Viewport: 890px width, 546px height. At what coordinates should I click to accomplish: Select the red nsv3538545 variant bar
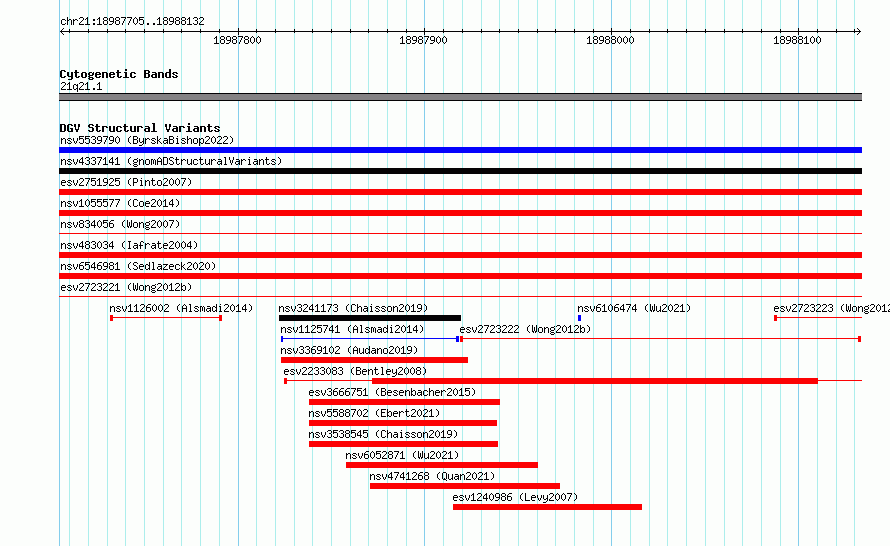coord(403,444)
